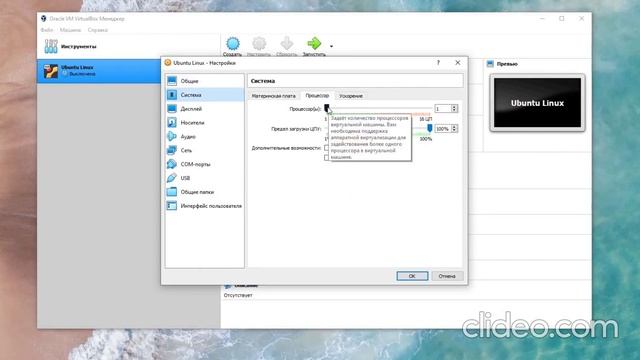Click the CPU load limit slider handle

point(429,128)
